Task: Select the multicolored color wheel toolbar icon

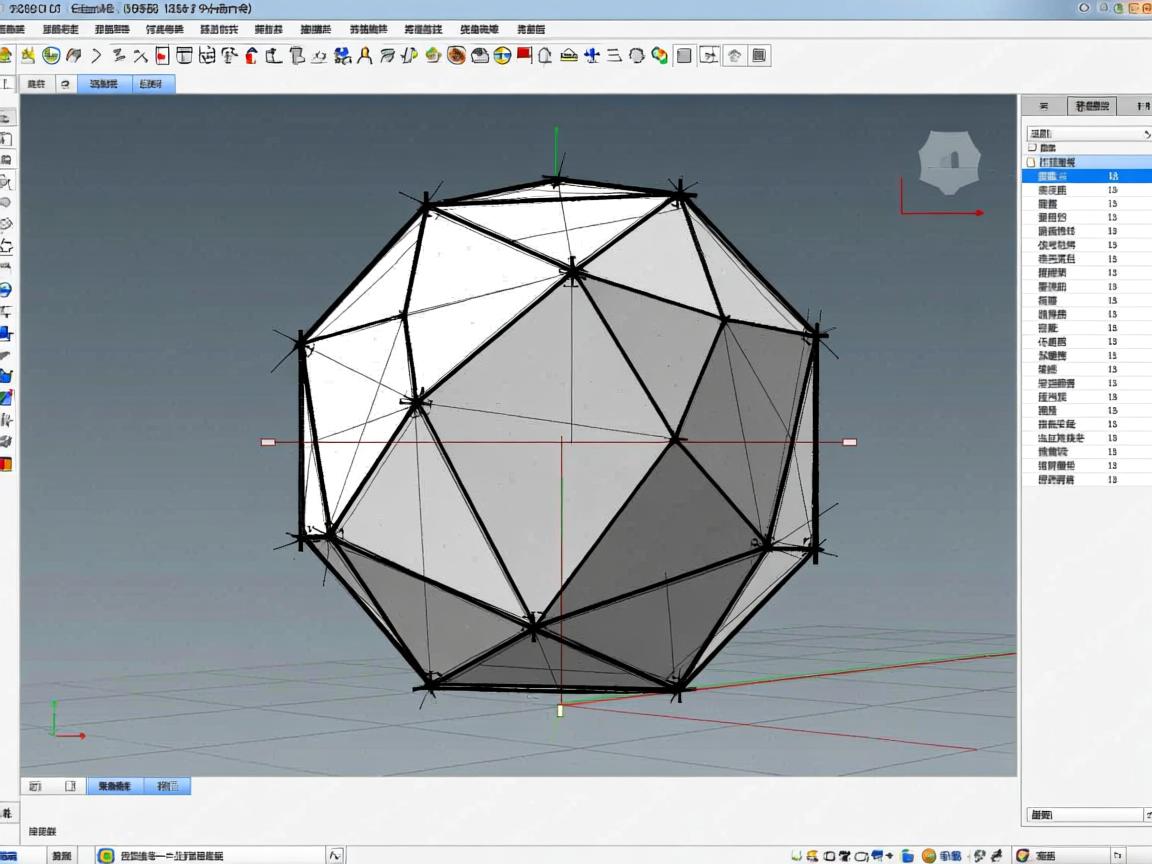Action: point(660,56)
